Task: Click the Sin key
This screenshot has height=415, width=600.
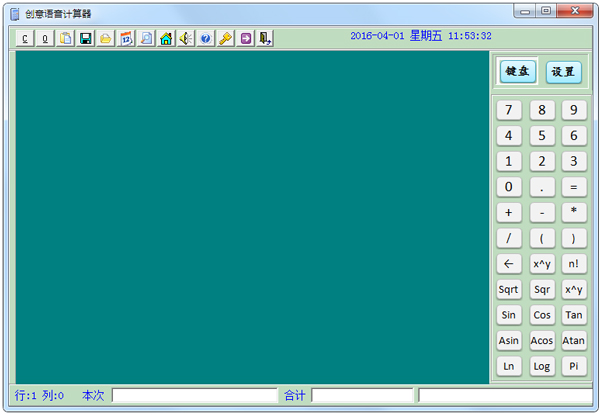Action: coord(509,315)
